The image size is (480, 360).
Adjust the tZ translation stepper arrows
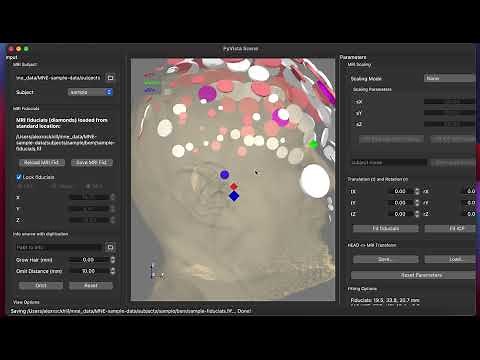click(x=417, y=214)
